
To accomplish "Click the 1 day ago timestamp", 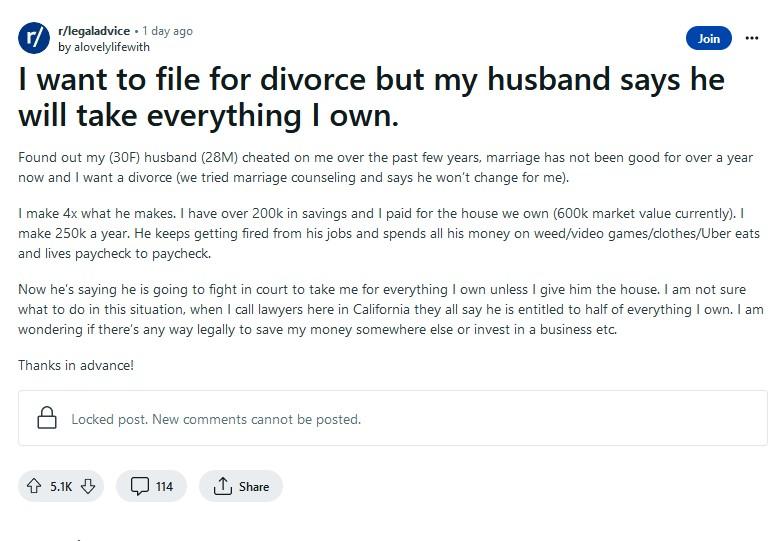I will (x=167, y=31).
